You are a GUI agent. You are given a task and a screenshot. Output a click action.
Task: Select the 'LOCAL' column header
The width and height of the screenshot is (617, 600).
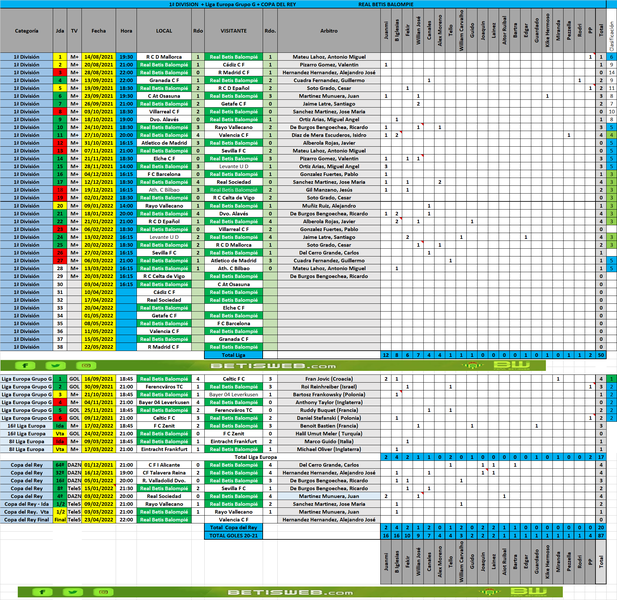pos(164,31)
